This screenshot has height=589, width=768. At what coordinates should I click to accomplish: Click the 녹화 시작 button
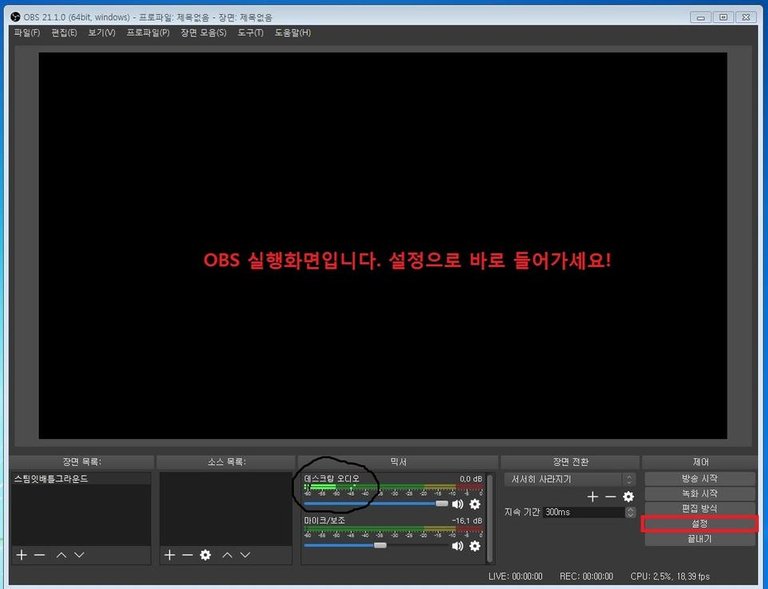tap(700, 494)
